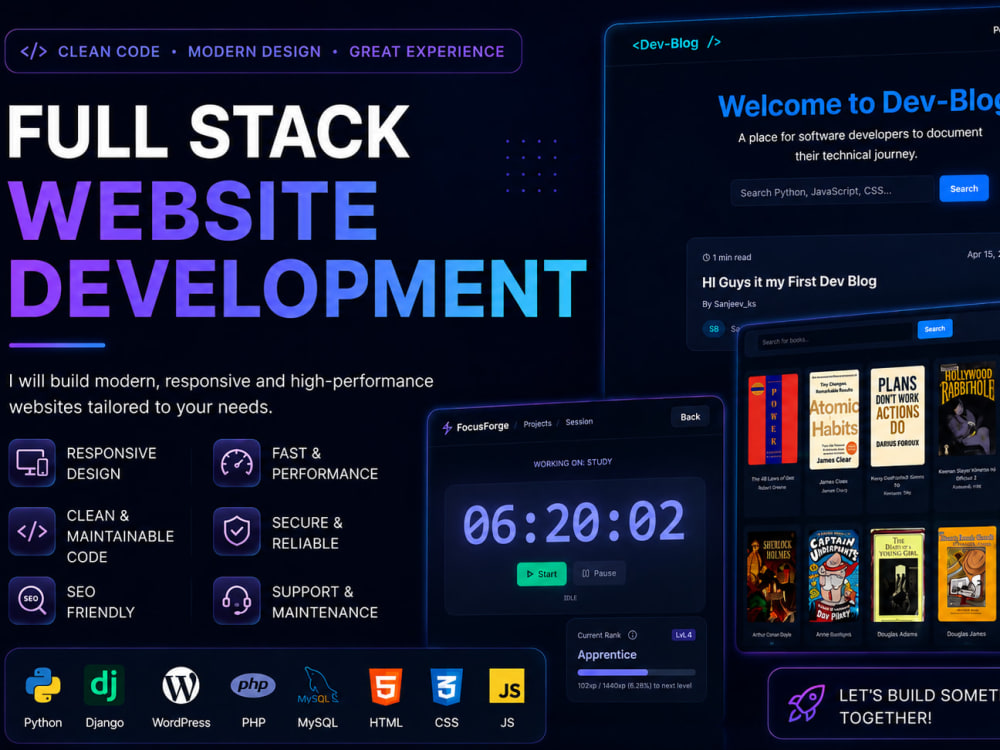Click the '102xp / 1440xp' progress text

pyautogui.click(x=635, y=686)
